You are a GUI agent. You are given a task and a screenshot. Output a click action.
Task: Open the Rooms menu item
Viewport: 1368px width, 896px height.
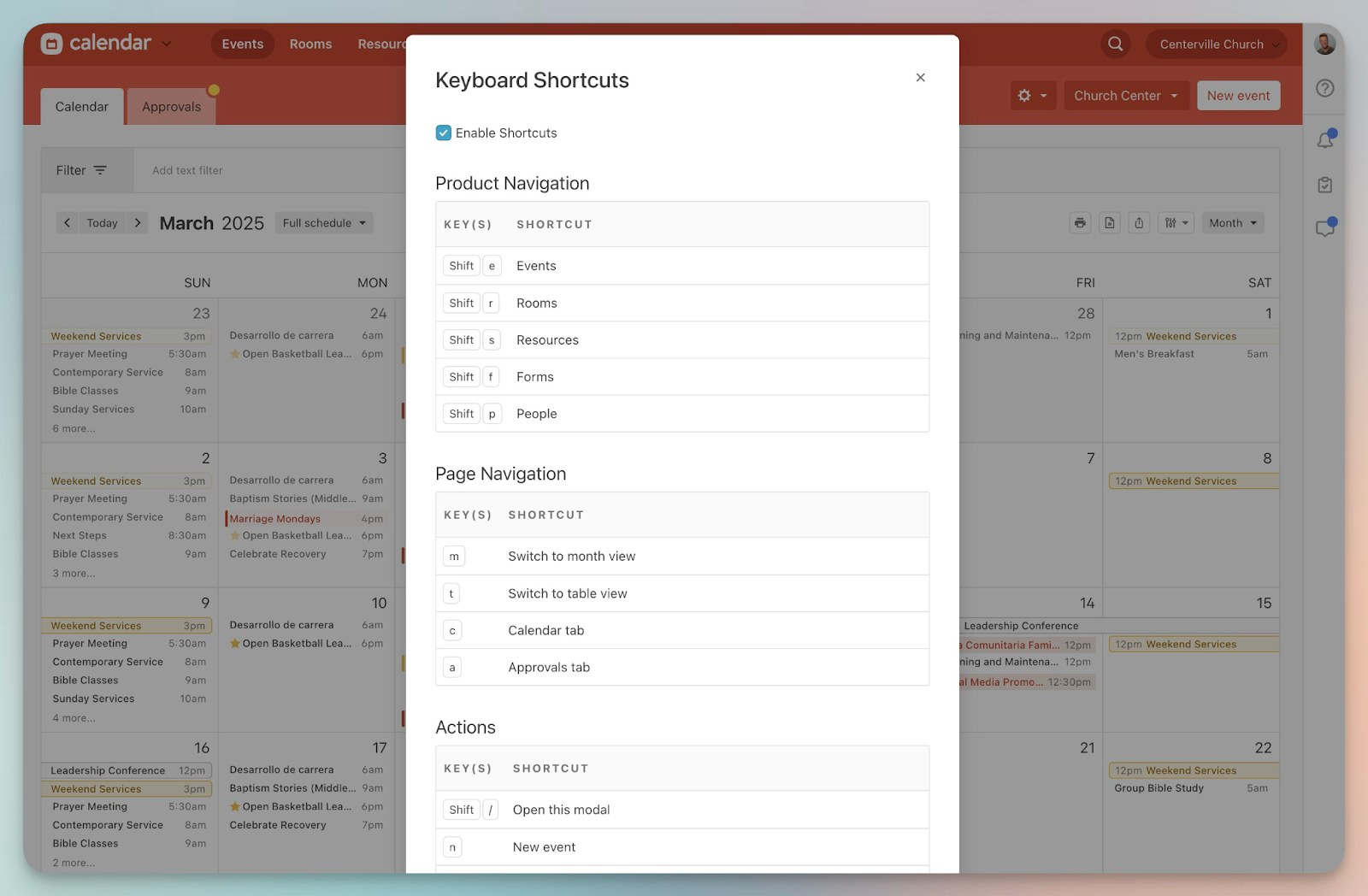point(310,44)
